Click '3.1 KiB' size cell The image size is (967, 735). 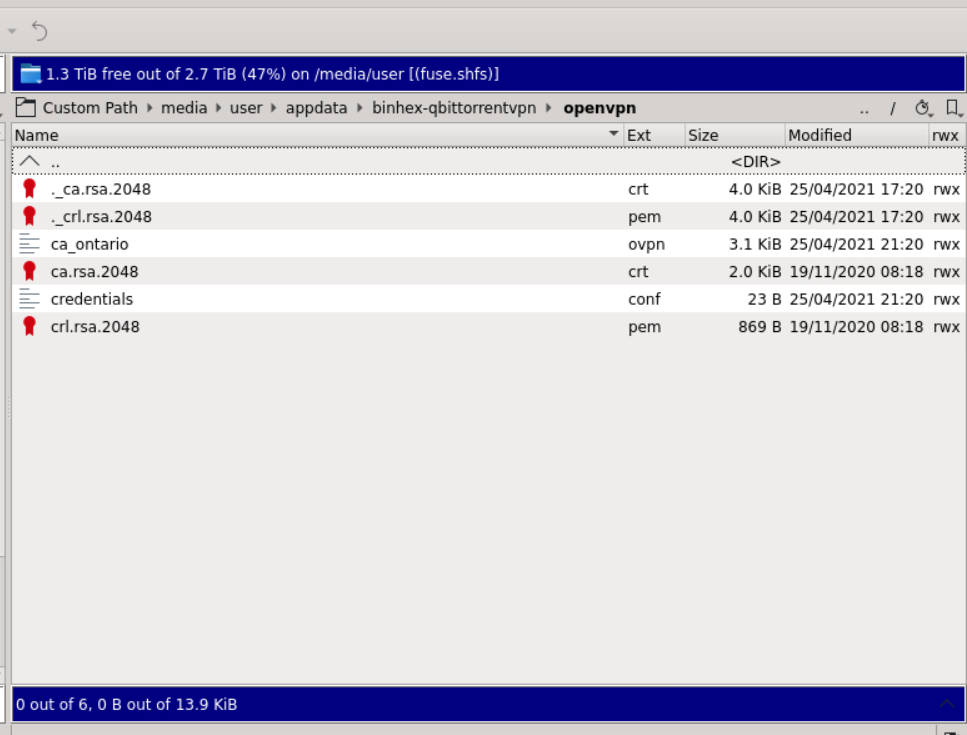(x=755, y=244)
